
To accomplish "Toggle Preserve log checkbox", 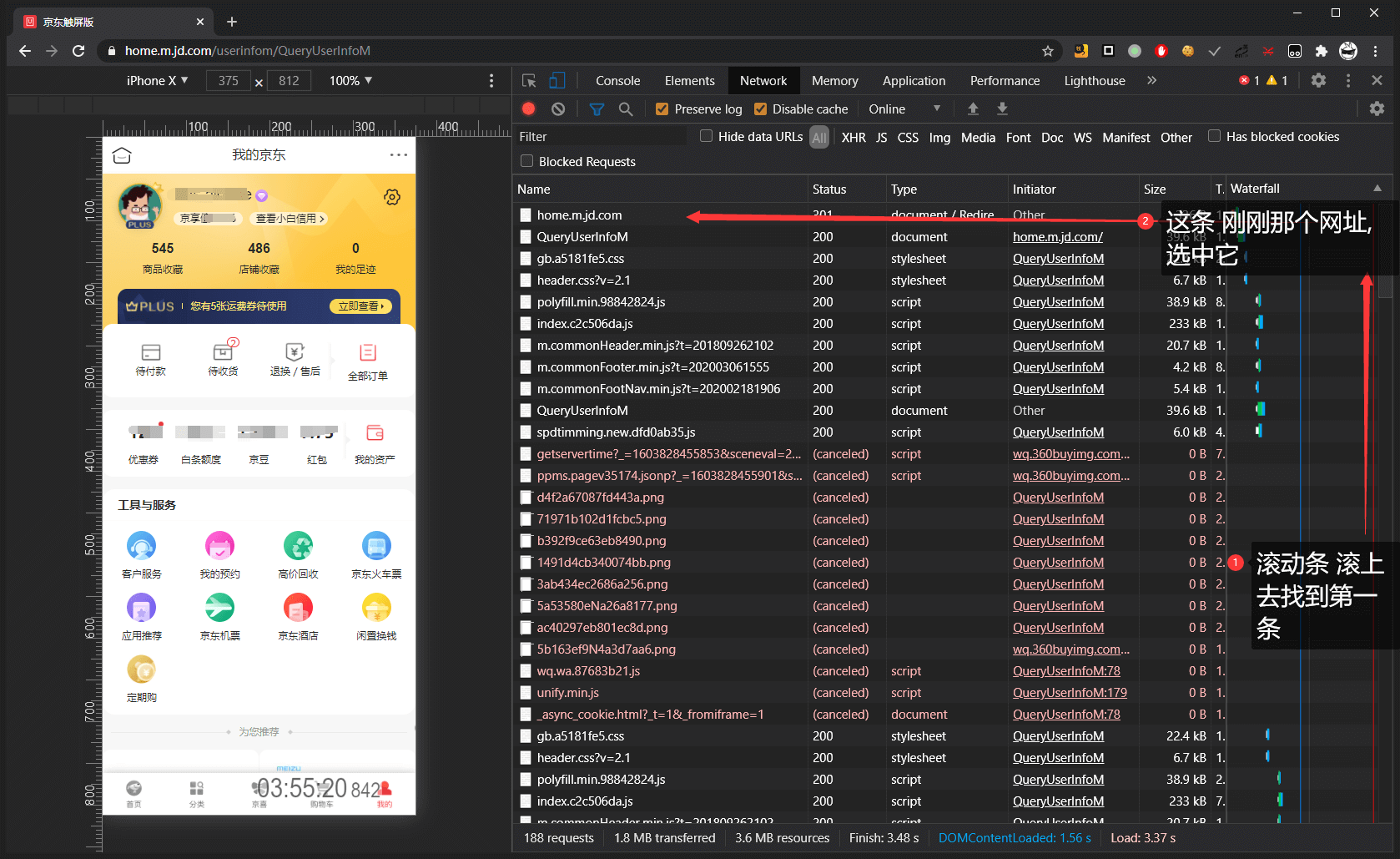I will tap(662, 109).
